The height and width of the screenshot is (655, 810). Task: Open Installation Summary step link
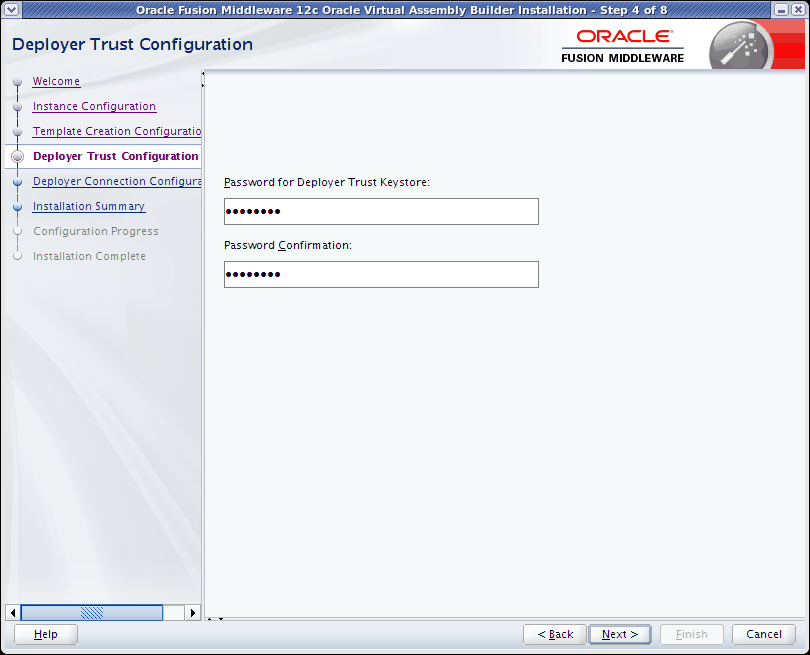(89, 206)
